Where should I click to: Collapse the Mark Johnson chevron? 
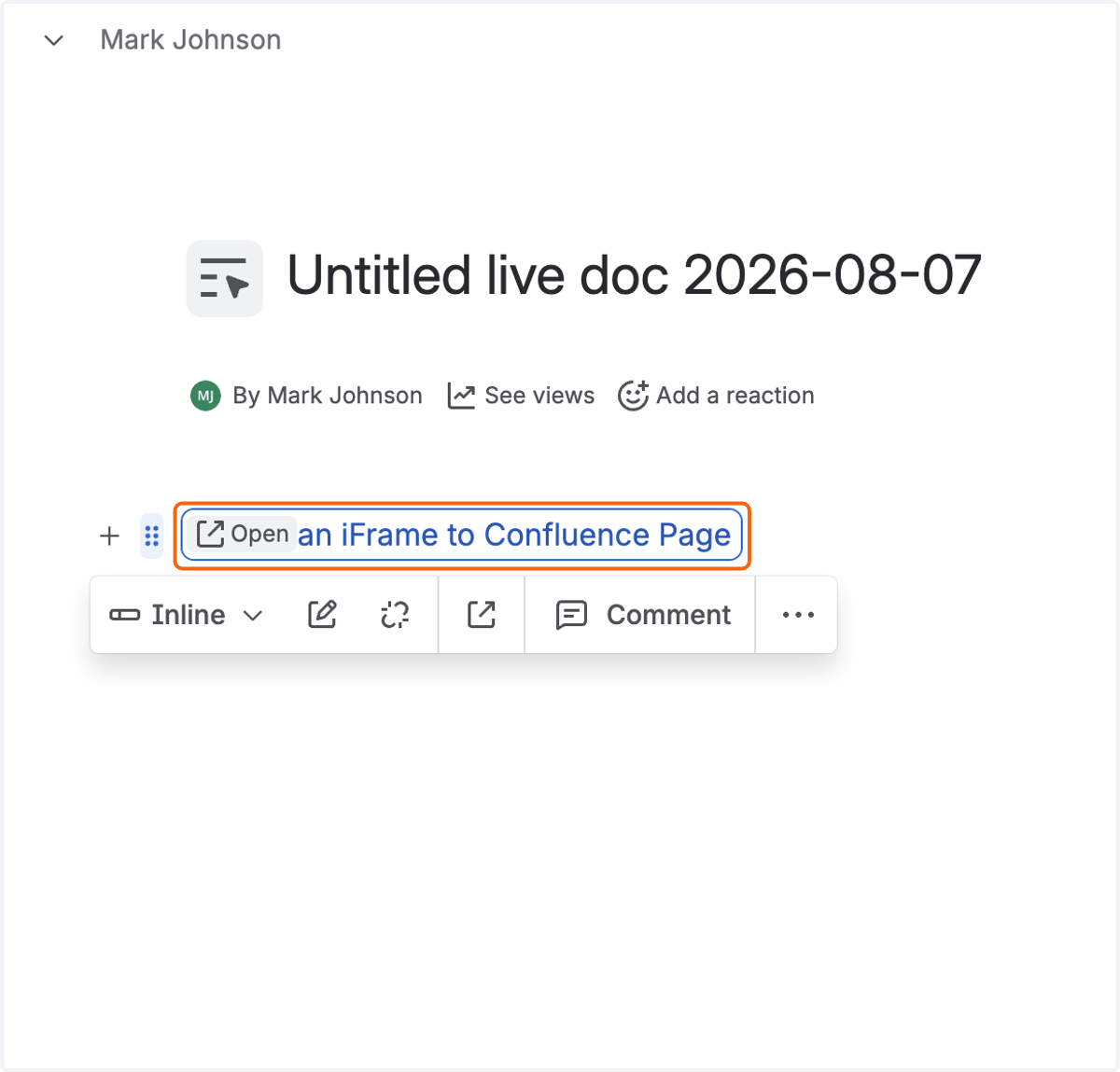click(54, 40)
